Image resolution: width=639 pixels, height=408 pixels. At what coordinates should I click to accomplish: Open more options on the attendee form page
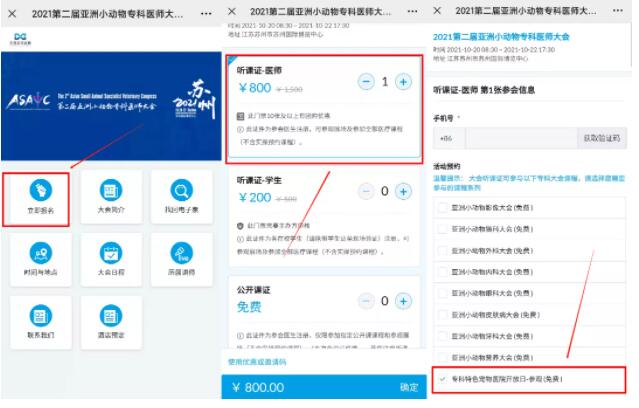(618, 11)
